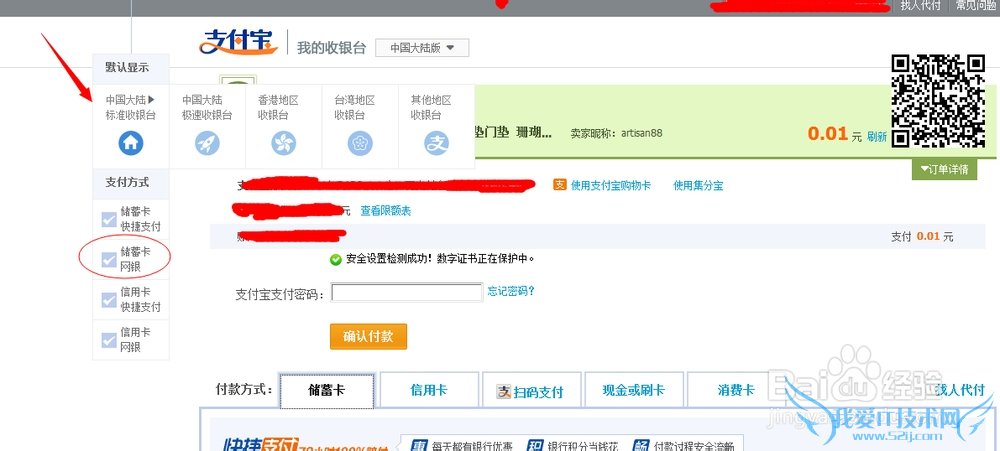Screen dimensions: 1000x451
Task: Click the seller name artisan88
Action: (642, 133)
